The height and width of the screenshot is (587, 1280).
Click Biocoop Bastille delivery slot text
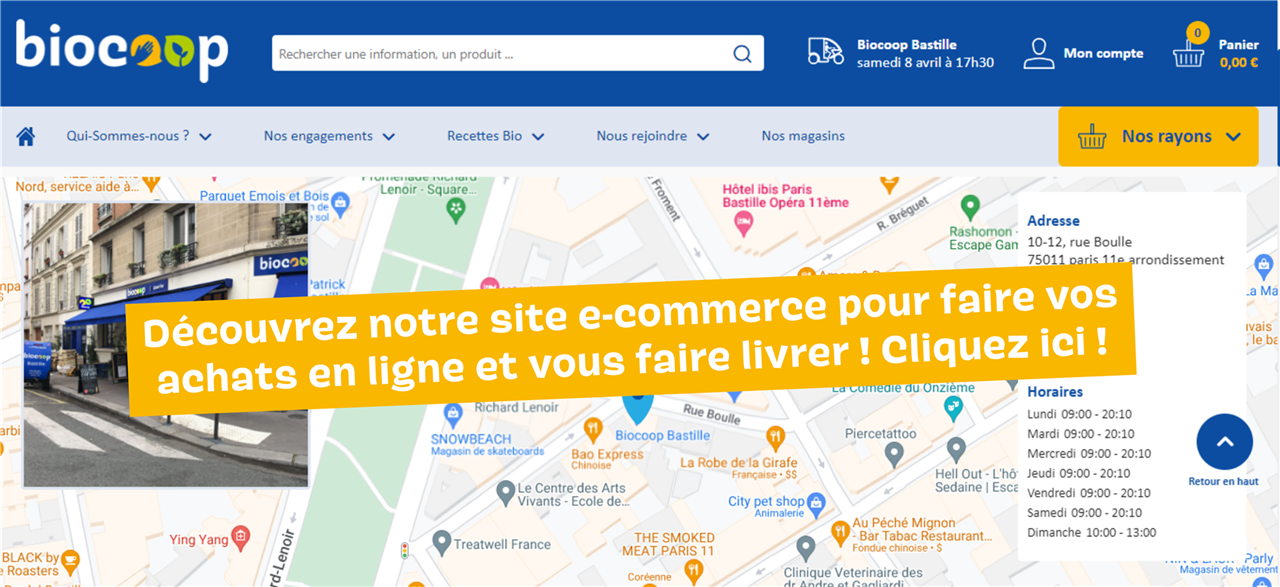click(x=925, y=53)
